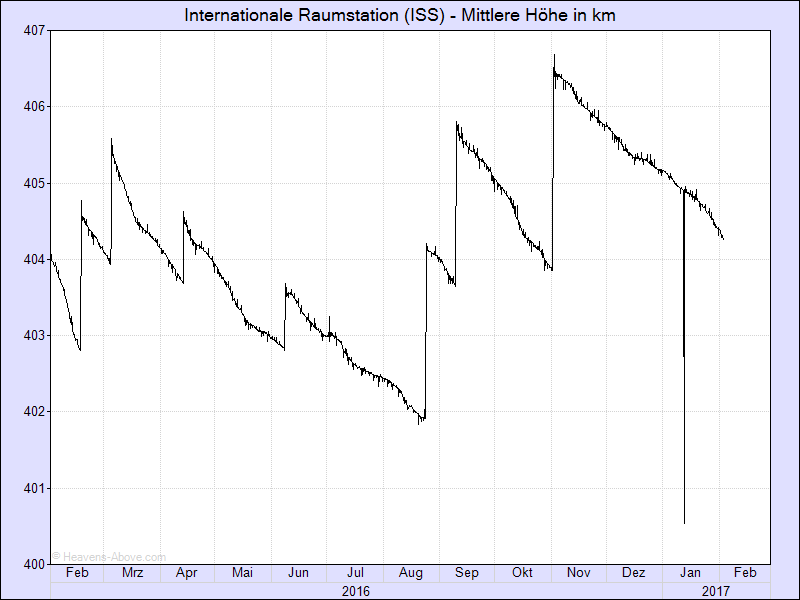
Task: Select the 2017 year label
Action: tap(715, 591)
